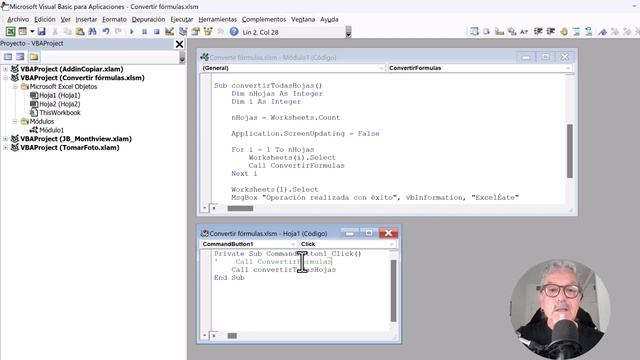Viewport: 640px width, 360px height.
Task: Undo the last action with the blue arrow
Action: [106, 31]
